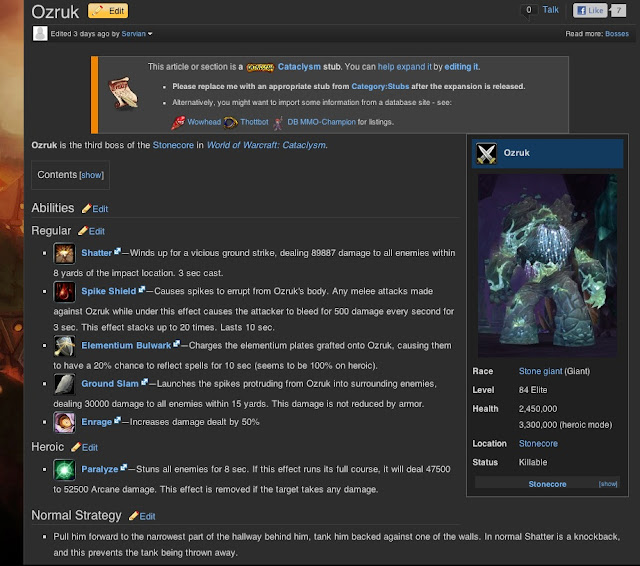Open the Elementium Bulwark ability link
Image resolution: width=640 pixels, height=566 pixels.
point(126,346)
